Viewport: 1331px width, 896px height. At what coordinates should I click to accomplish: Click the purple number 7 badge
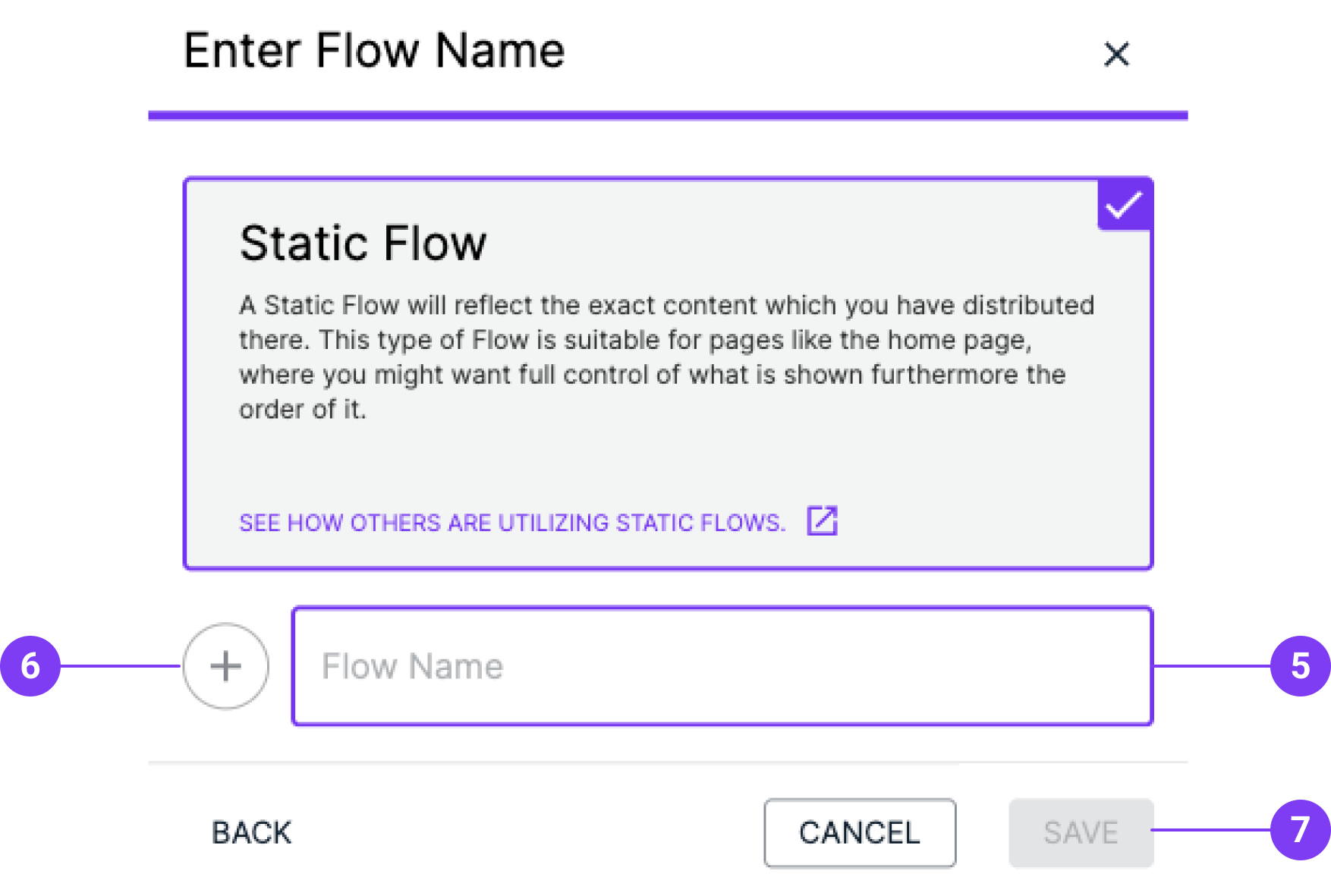(x=1300, y=829)
